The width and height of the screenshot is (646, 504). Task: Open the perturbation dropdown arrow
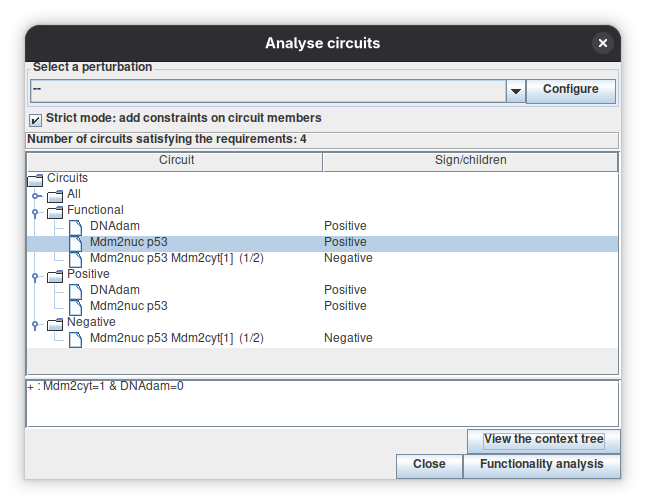[515, 91]
